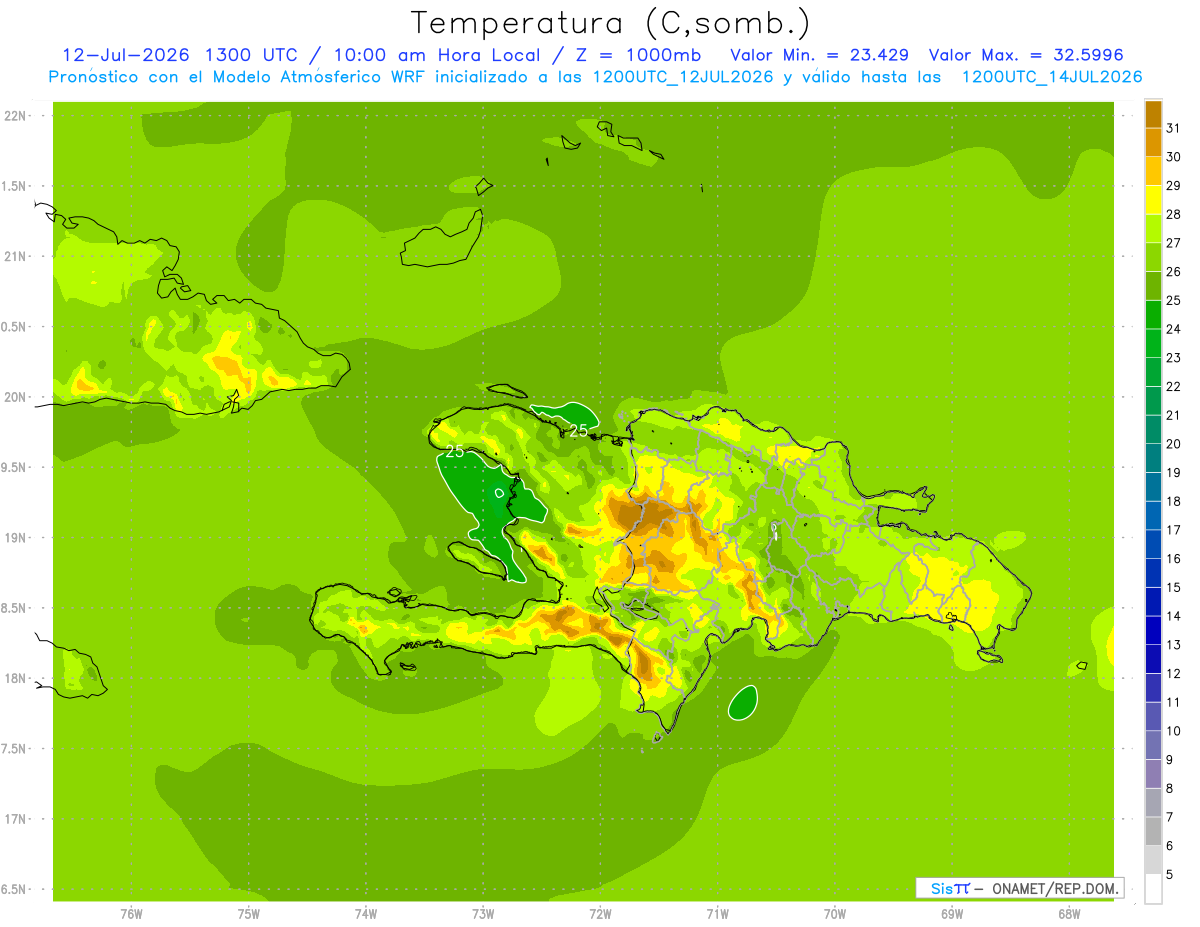Click the 25 contour label beside Tortuga island

point(578,430)
